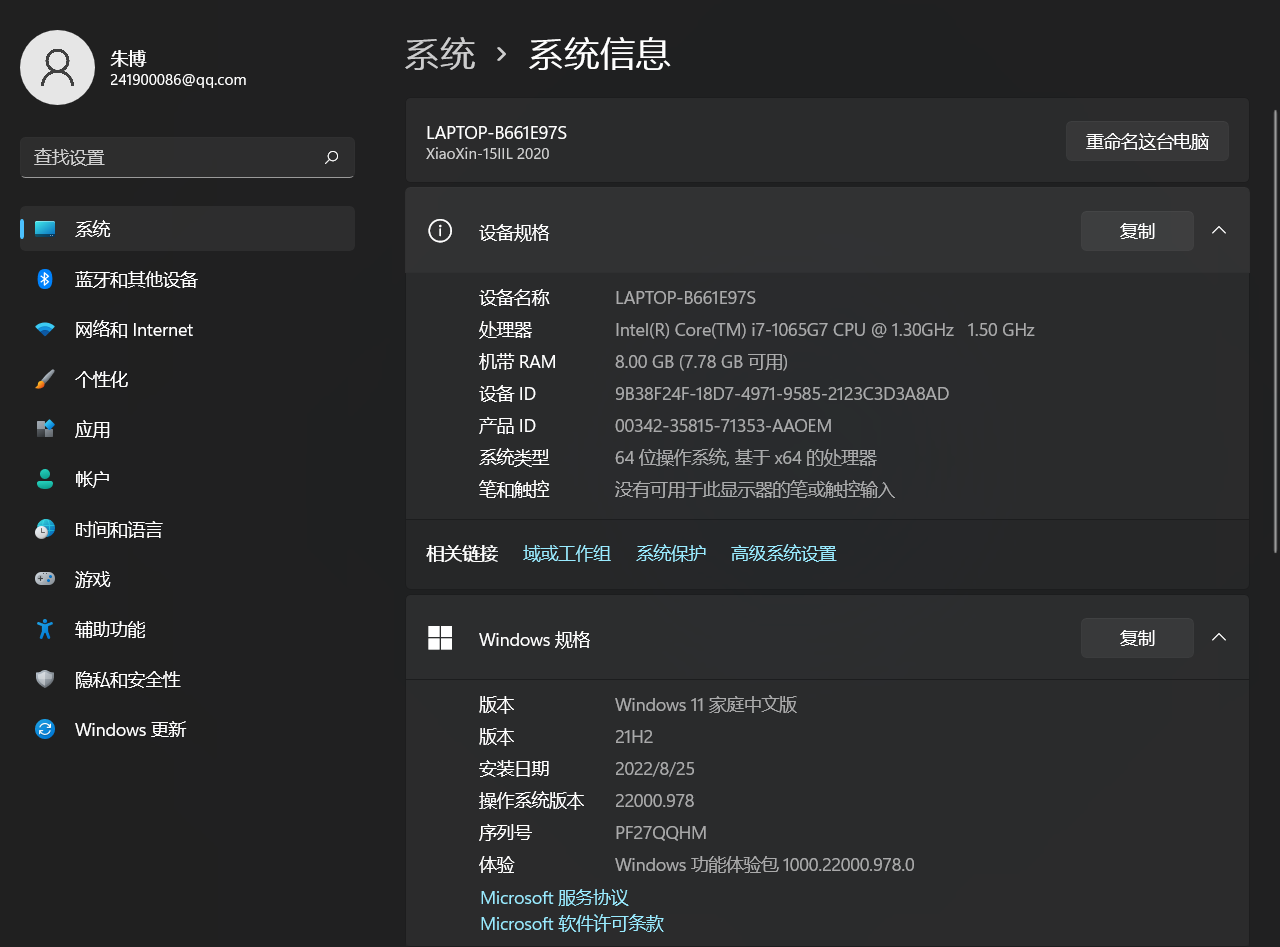The width and height of the screenshot is (1280, 947).
Task: Click the 系统 breadcrumb in the header
Action: click(440, 54)
